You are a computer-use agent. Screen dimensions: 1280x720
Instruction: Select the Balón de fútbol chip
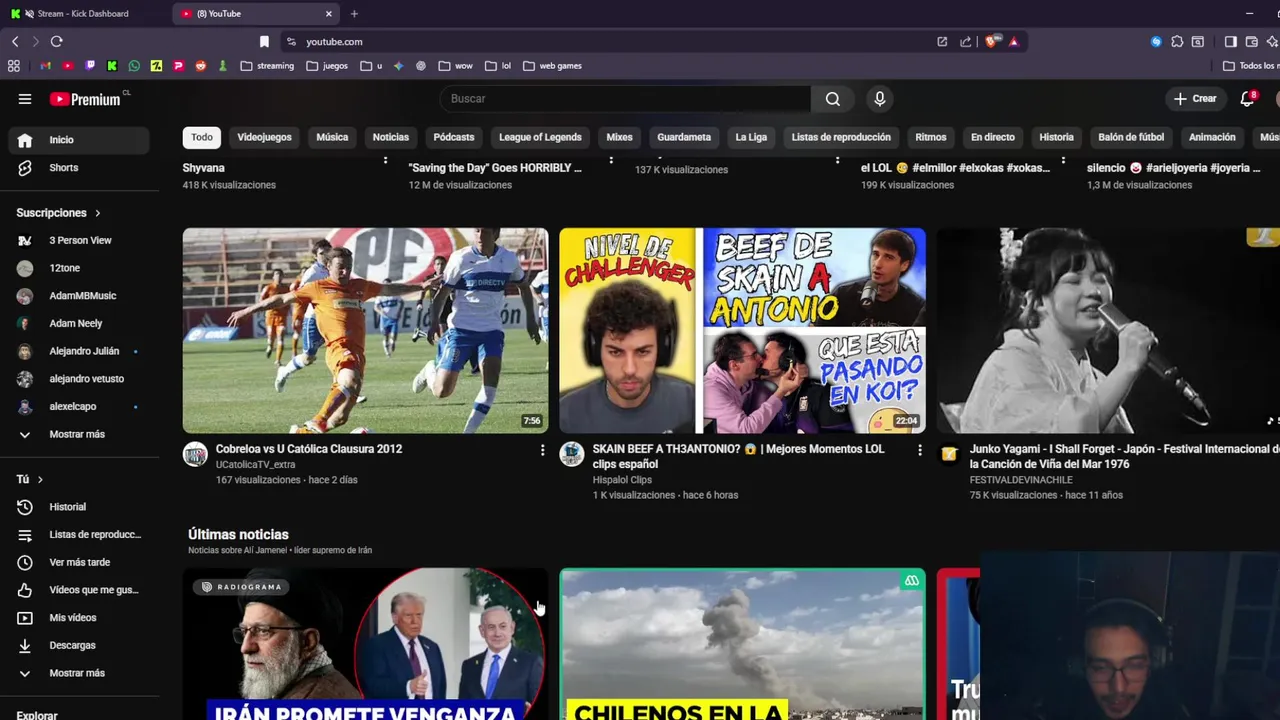tap(1131, 137)
